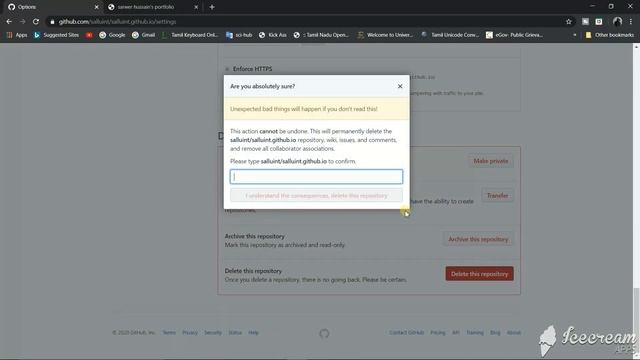Open the Training footer link
The image size is (640, 360).
(475, 333)
